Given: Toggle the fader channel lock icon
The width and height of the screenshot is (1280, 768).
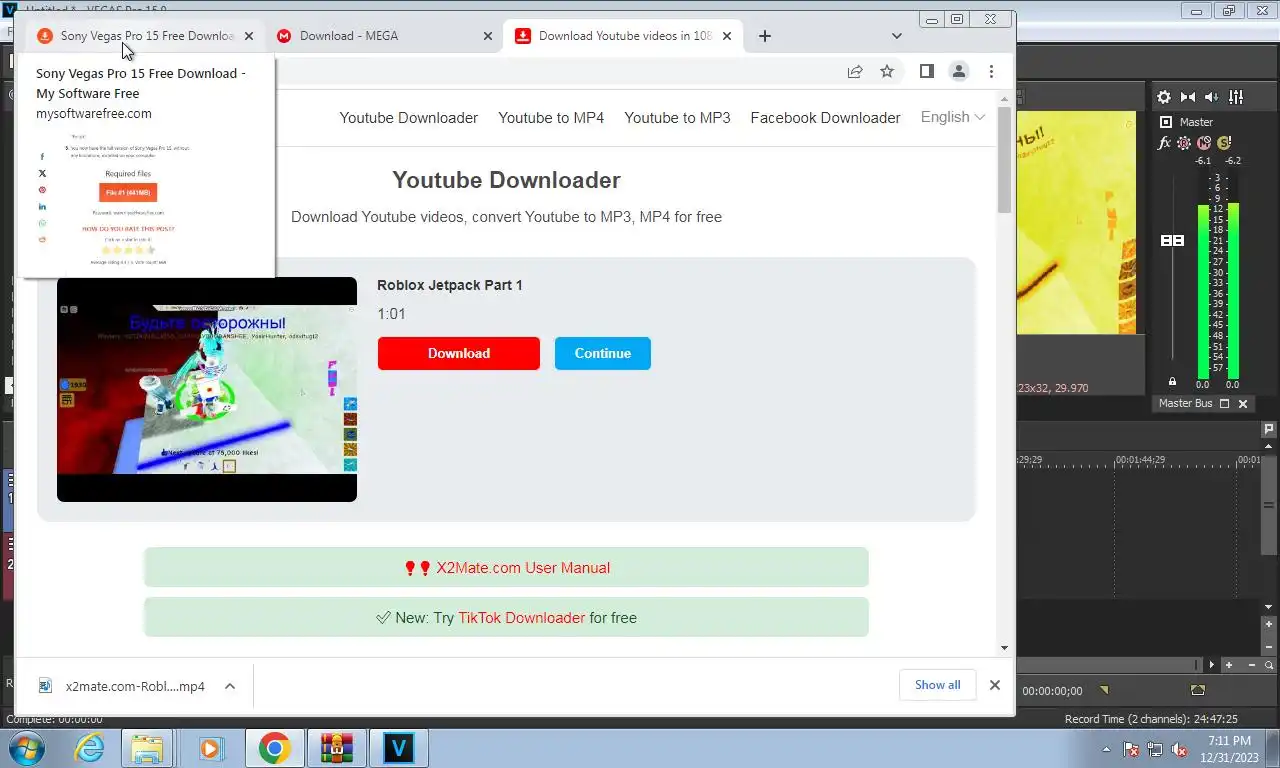Looking at the screenshot, I should click(x=1172, y=382).
